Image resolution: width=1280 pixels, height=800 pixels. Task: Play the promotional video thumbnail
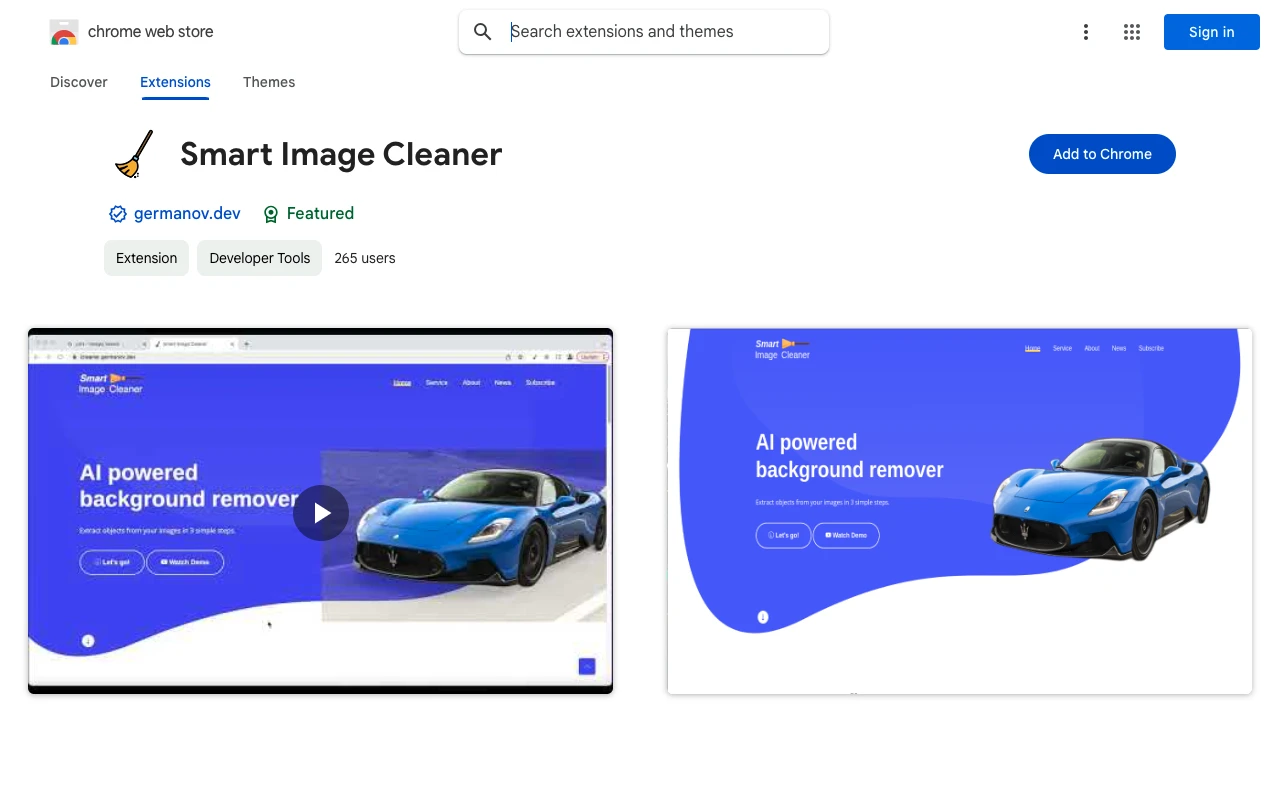click(x=320, y=512)
